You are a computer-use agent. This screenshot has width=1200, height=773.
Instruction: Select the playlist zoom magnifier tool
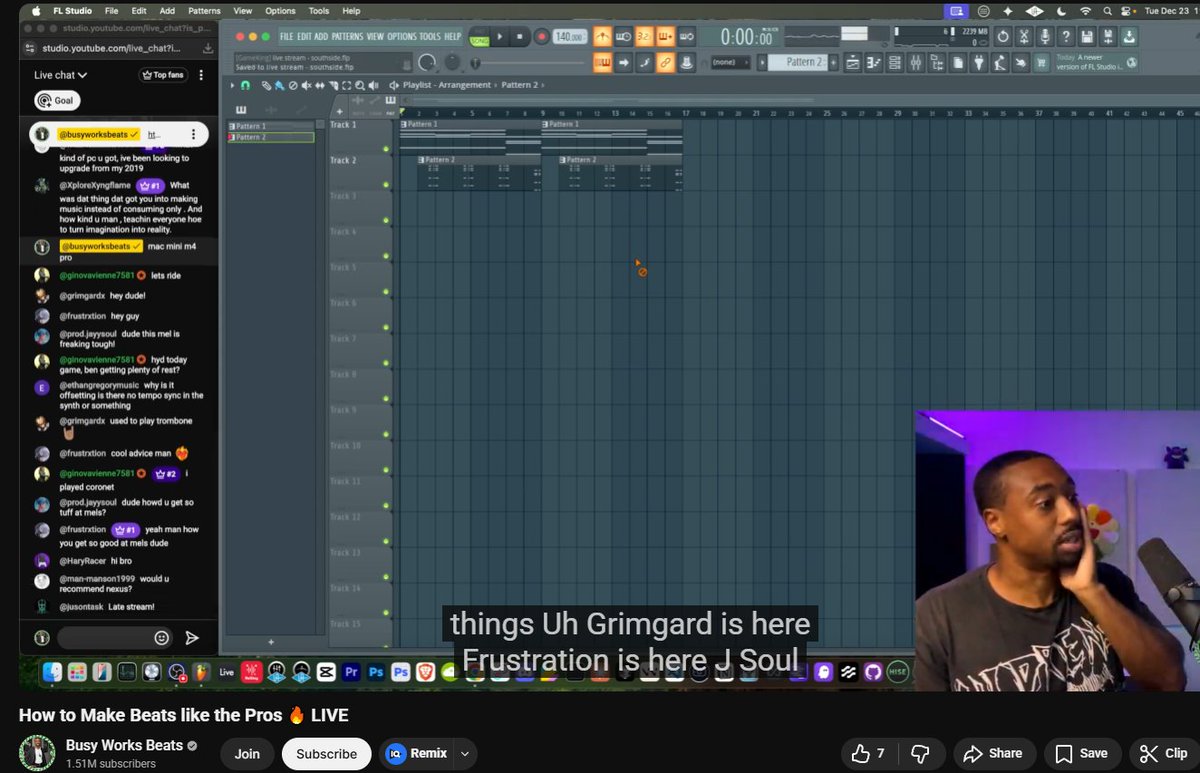[360, 86]
